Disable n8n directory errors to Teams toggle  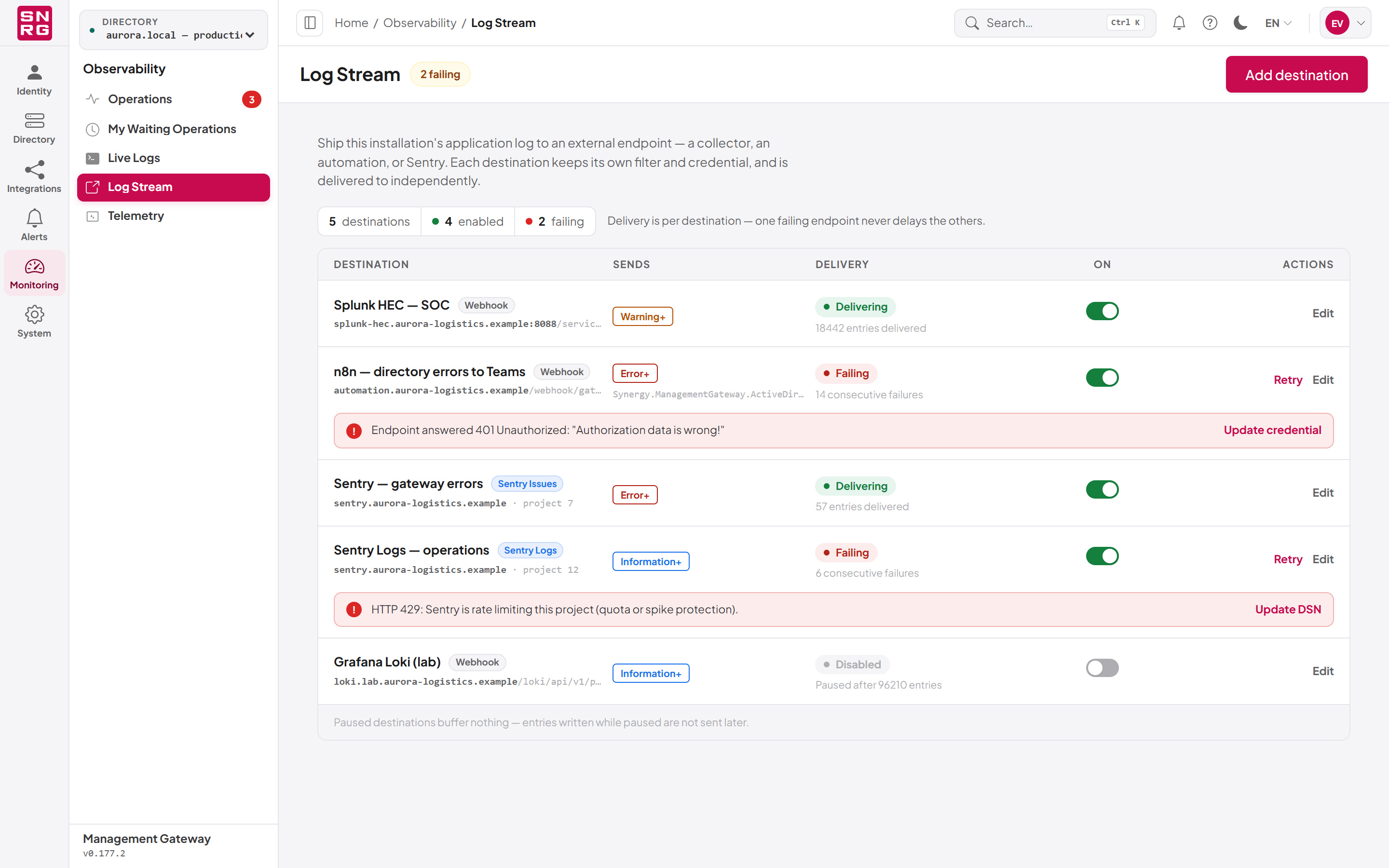1102,378
